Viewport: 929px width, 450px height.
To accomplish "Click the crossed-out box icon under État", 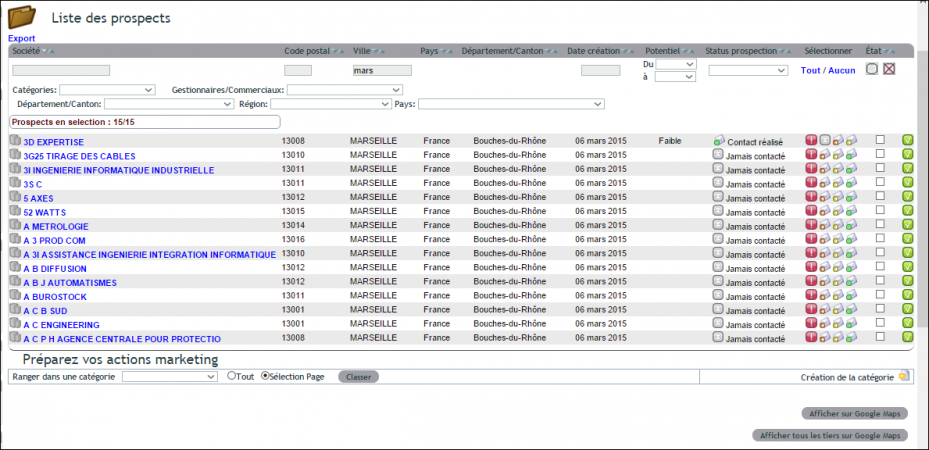I will click(x=889, y=69).
